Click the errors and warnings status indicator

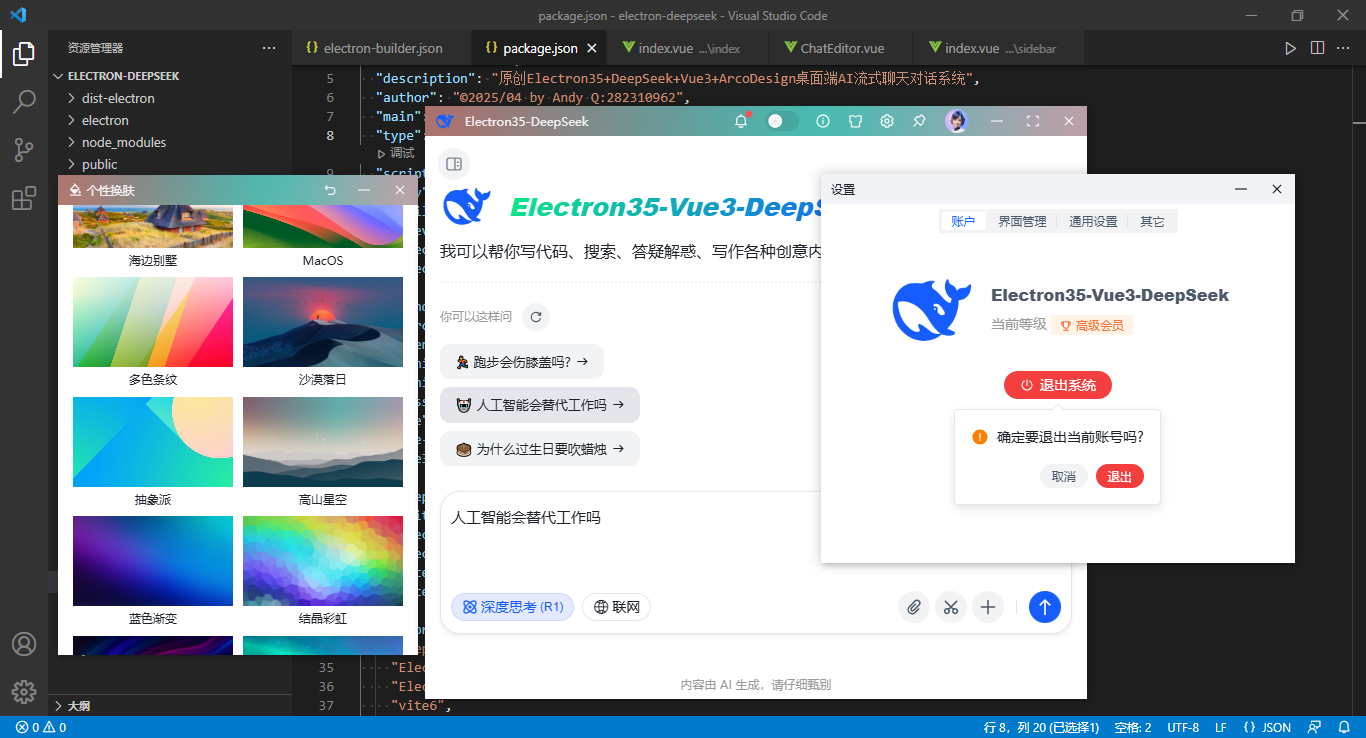41,727
